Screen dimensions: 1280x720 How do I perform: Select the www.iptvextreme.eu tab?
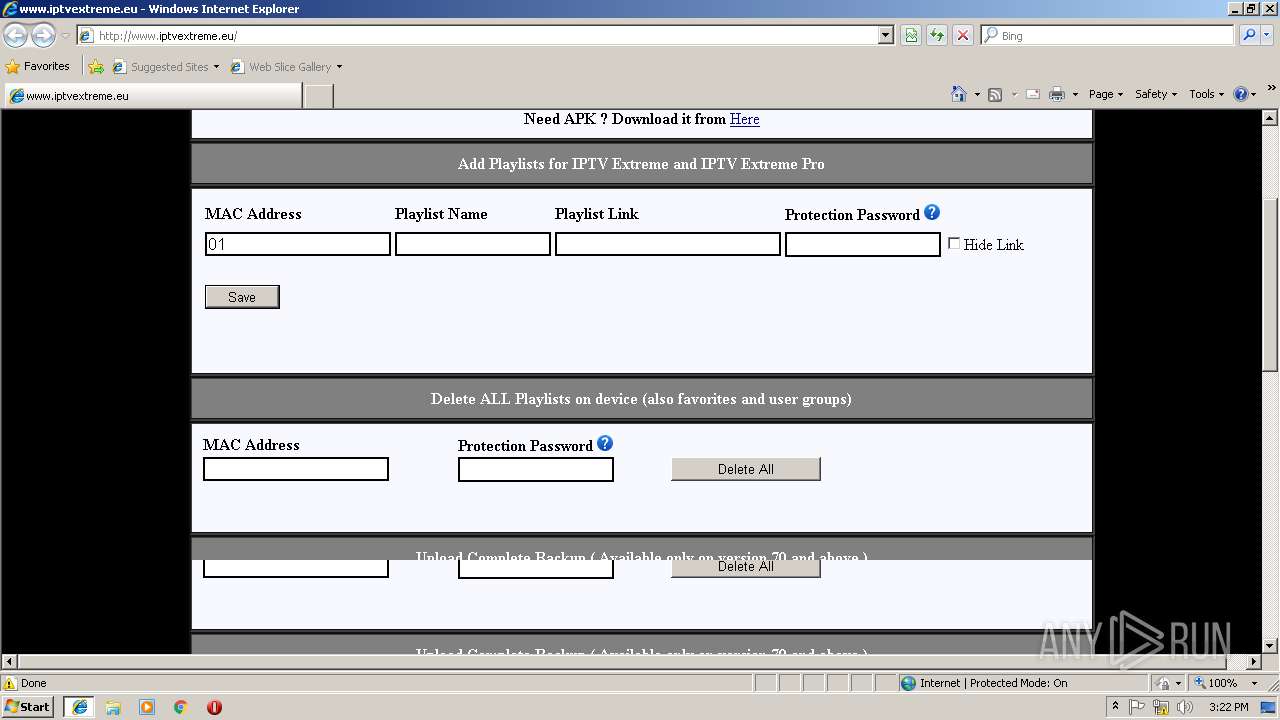(152, 96)
